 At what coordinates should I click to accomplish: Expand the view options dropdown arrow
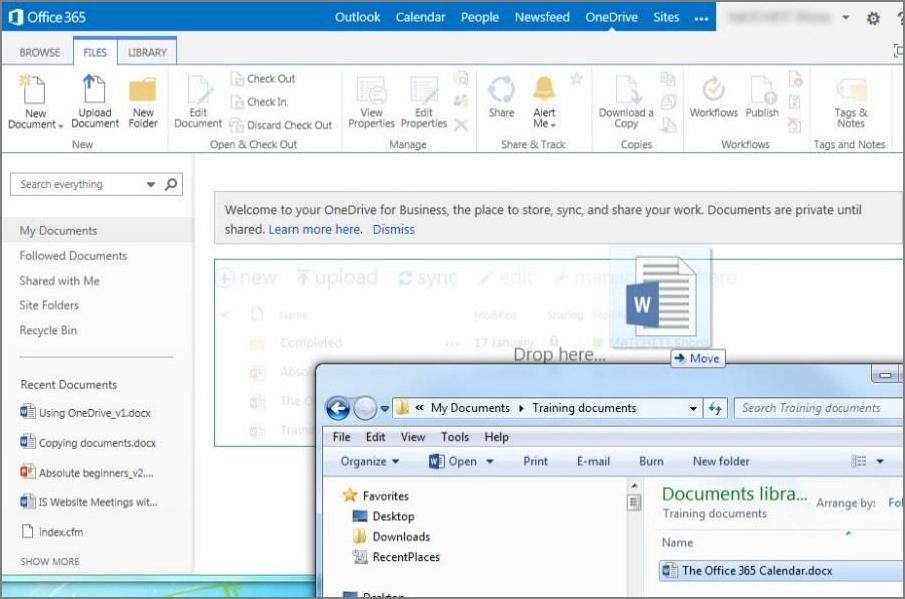click(880, 461)
